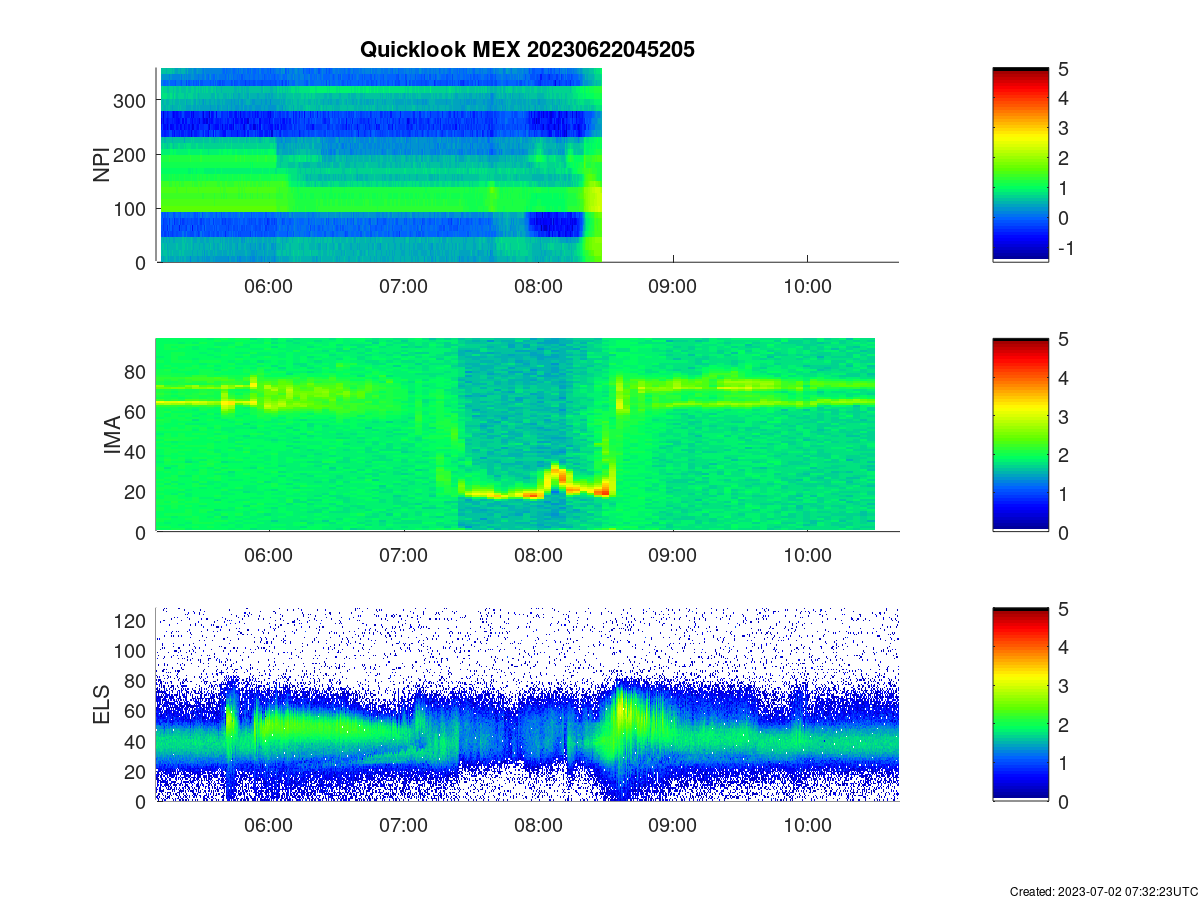This screenshot has height=900, width=1200.
Task: Click the 08:00 tick under IMA panel
Action: 538,556
